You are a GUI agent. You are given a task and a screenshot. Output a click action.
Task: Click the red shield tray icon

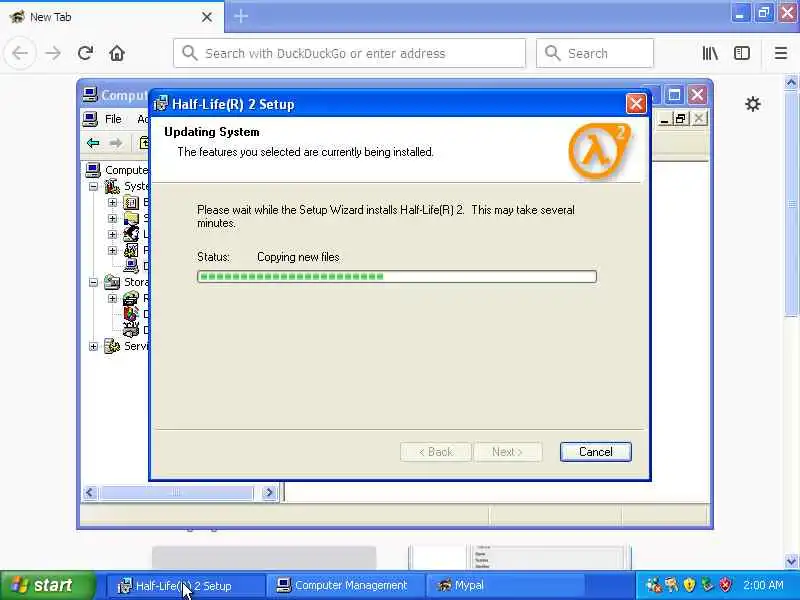pos(725,585)
